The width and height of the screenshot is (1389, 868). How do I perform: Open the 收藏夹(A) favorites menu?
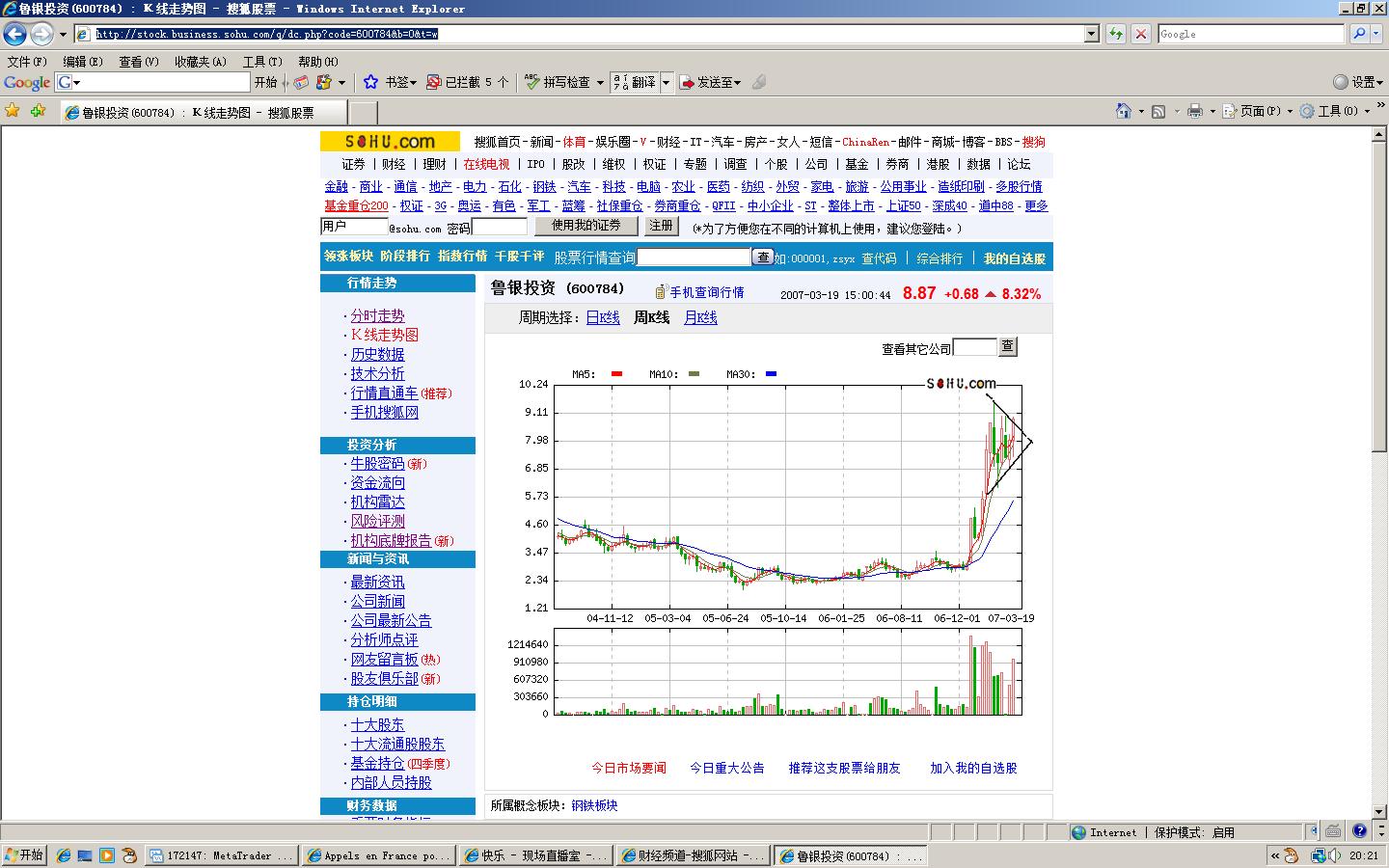pos(201,61)
